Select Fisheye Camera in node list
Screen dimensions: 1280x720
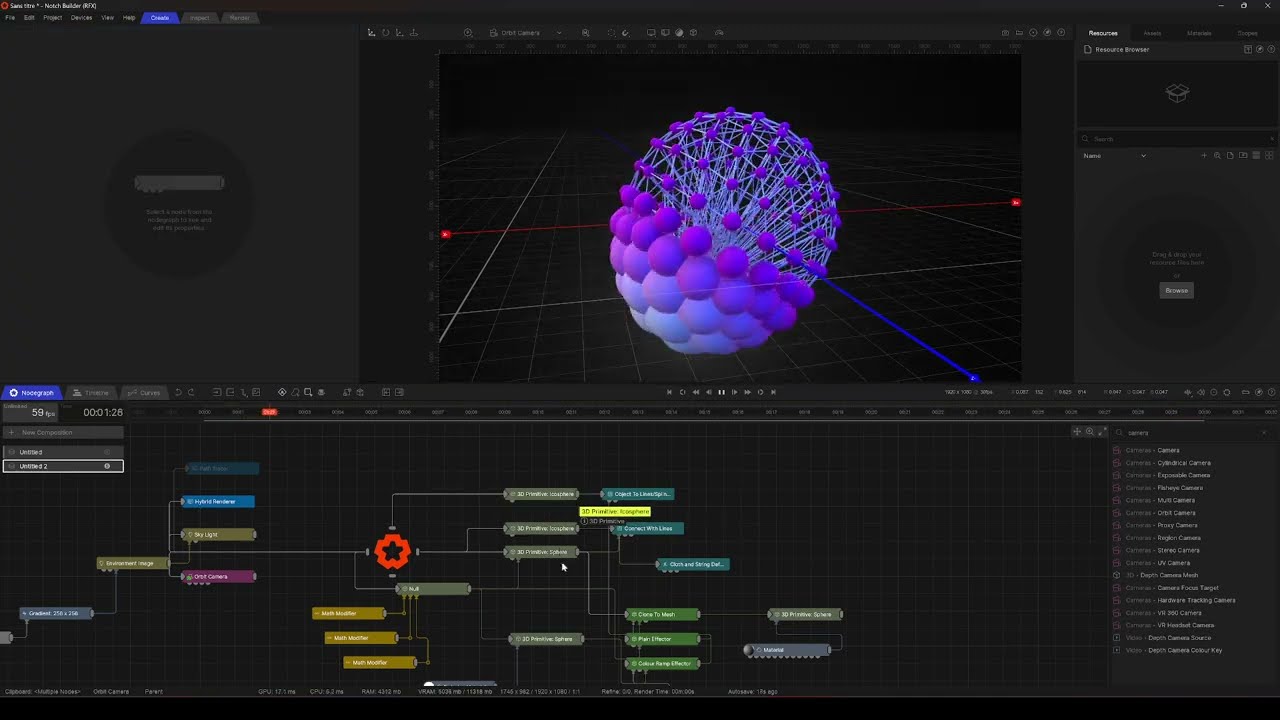tap(1164, 488)
